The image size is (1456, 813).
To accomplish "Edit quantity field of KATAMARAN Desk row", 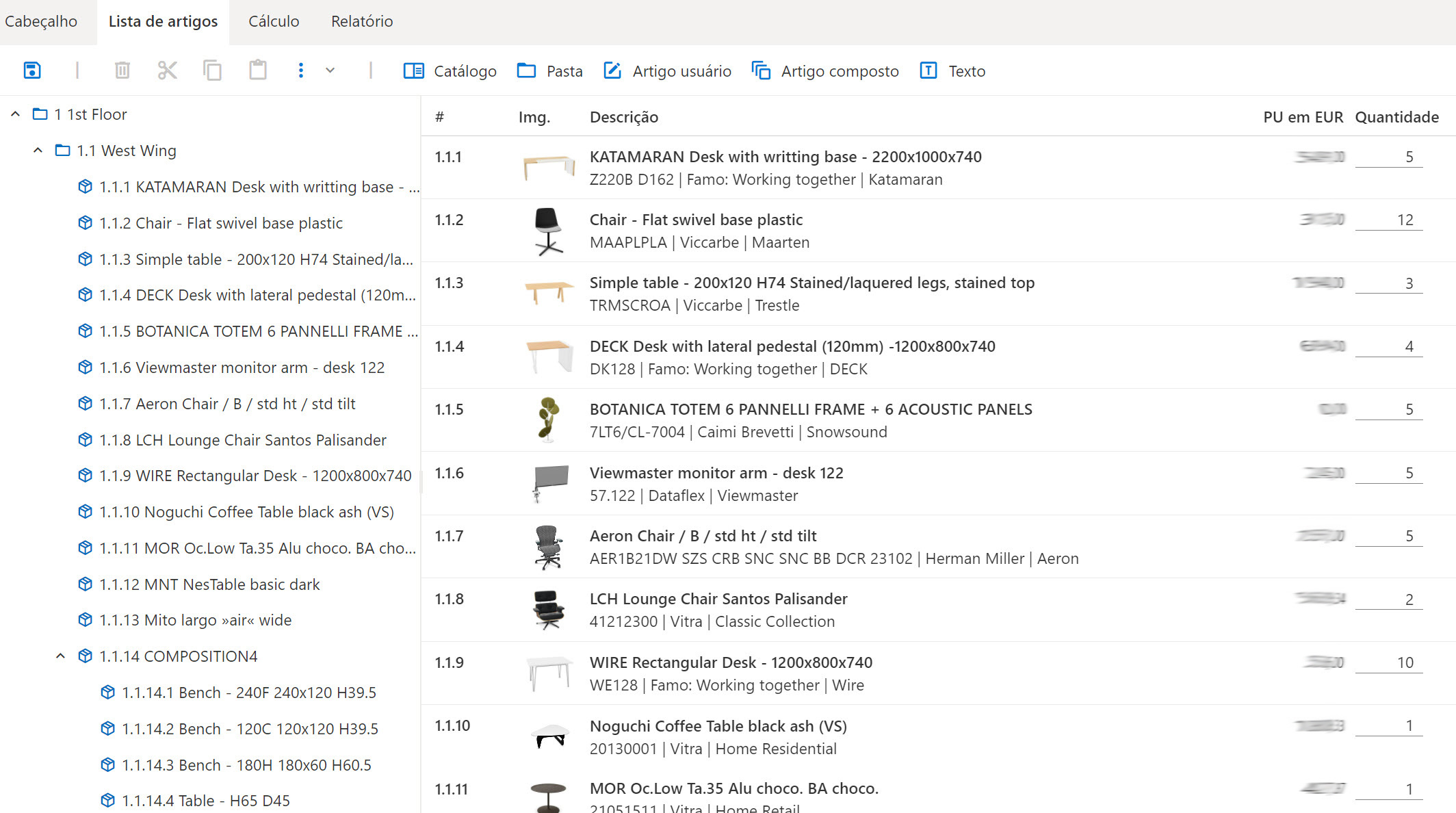I will [1388, 157].
